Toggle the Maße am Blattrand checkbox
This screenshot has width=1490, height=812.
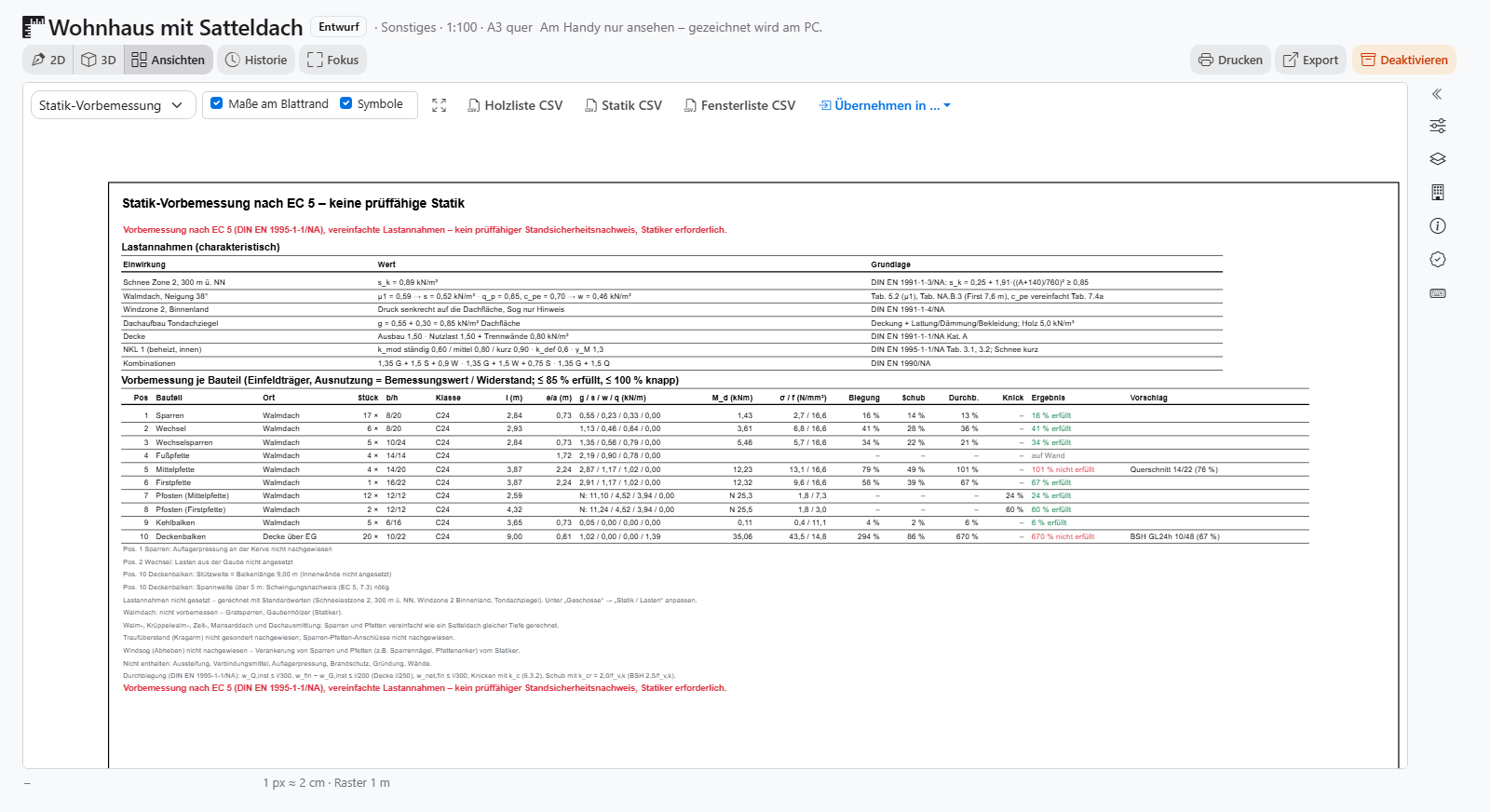217,103
